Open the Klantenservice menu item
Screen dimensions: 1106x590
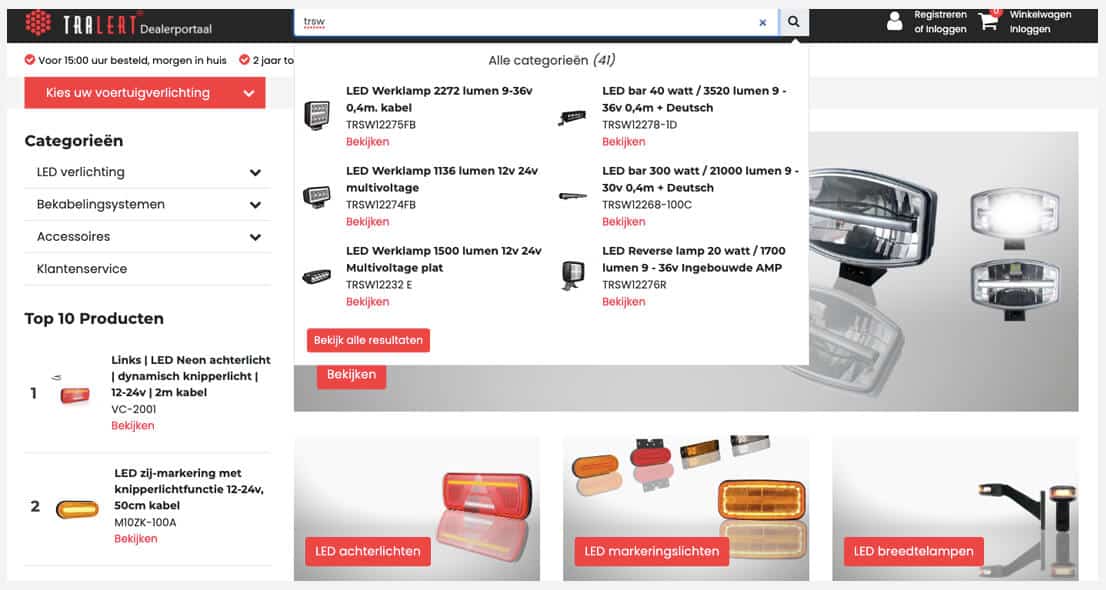pos(82,269)
